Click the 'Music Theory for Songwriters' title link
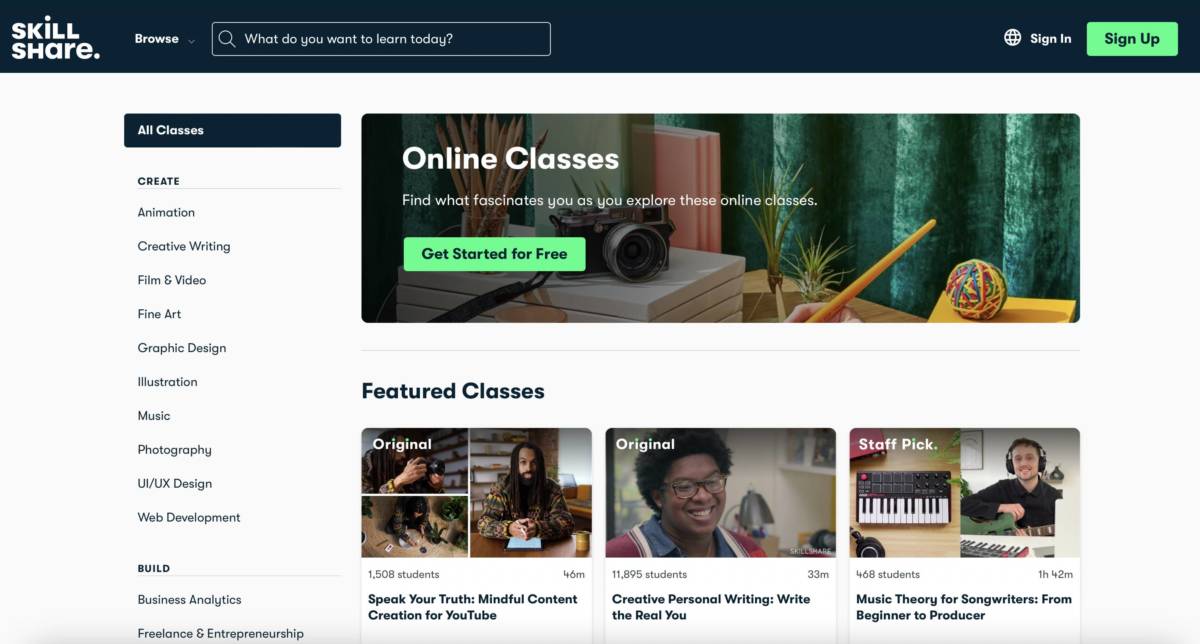Image resolution: width=1200 pixels, height=644 pixels. [x=964, y=607]
